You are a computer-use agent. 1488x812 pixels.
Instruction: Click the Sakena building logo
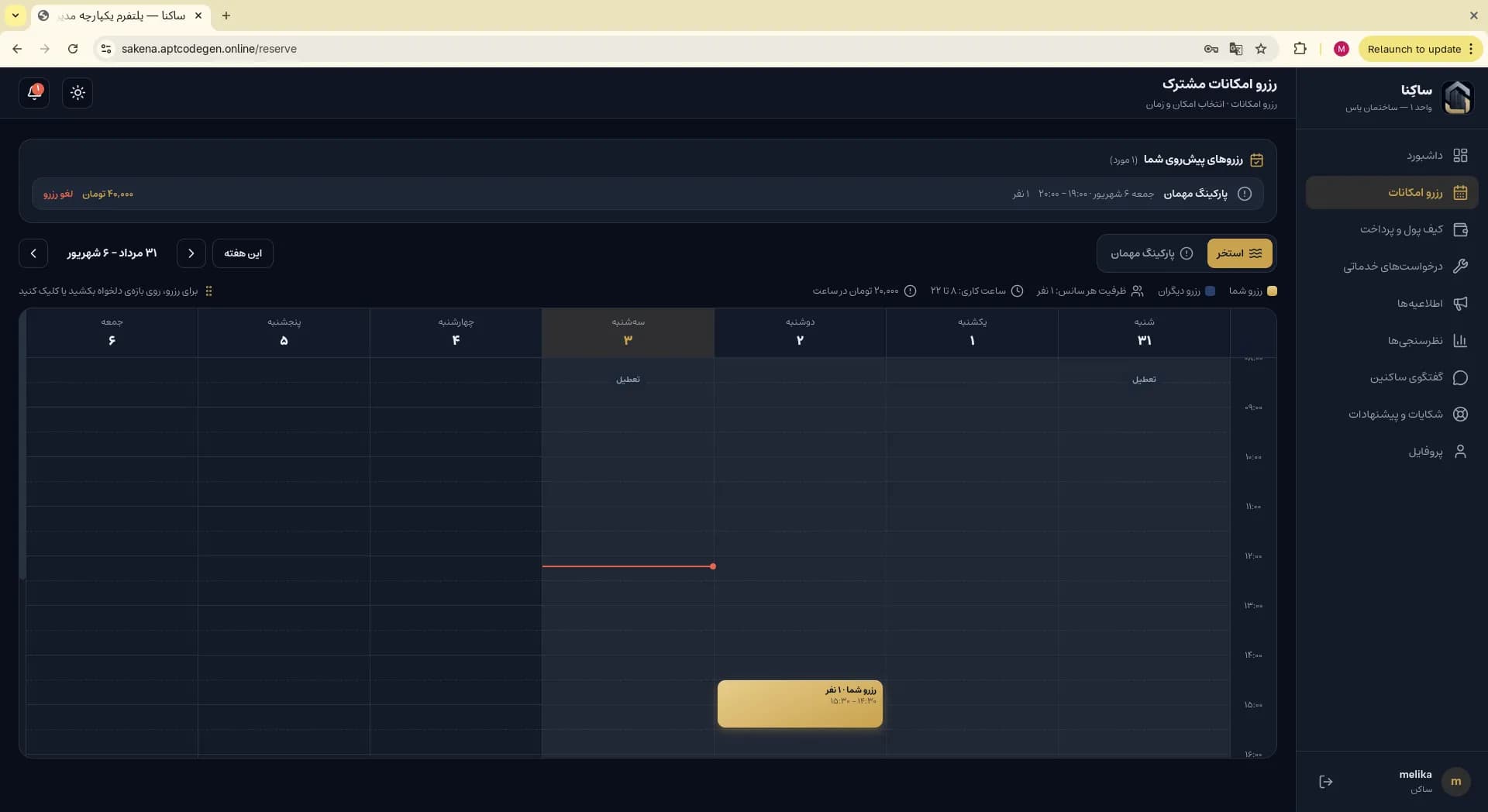[1457, 98]
